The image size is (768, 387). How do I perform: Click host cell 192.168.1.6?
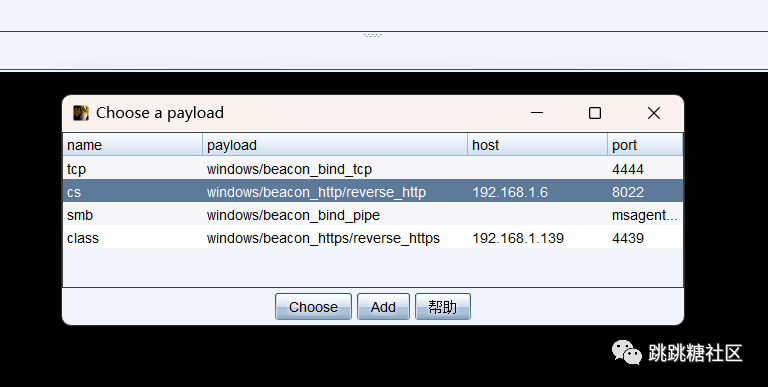tap(510, 192)
